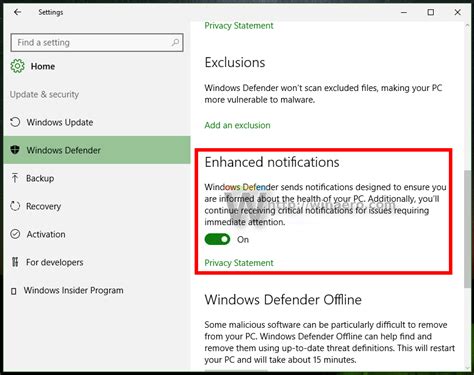The width and height of the screenshot is (474, 375).
Task: Click the scrollbar down arrow
Action: (467, 368)
